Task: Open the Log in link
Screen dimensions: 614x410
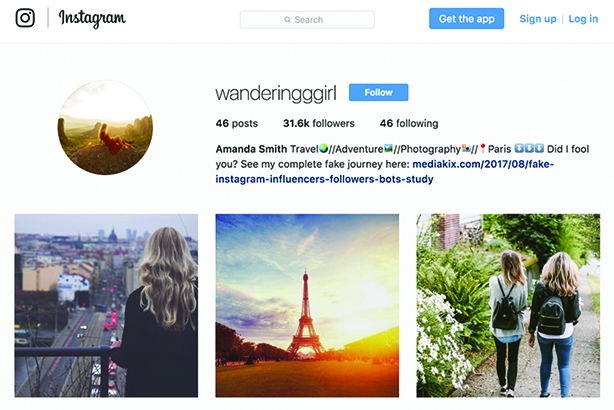Action: 583,19
